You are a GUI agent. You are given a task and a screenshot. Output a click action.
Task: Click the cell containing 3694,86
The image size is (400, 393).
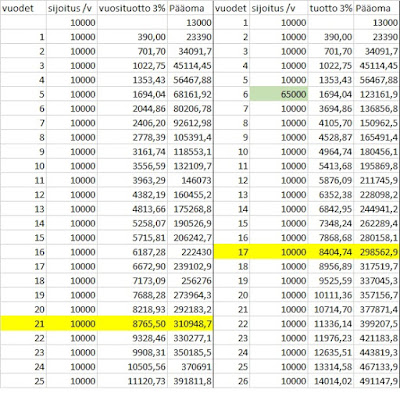[x=331, y=109]
